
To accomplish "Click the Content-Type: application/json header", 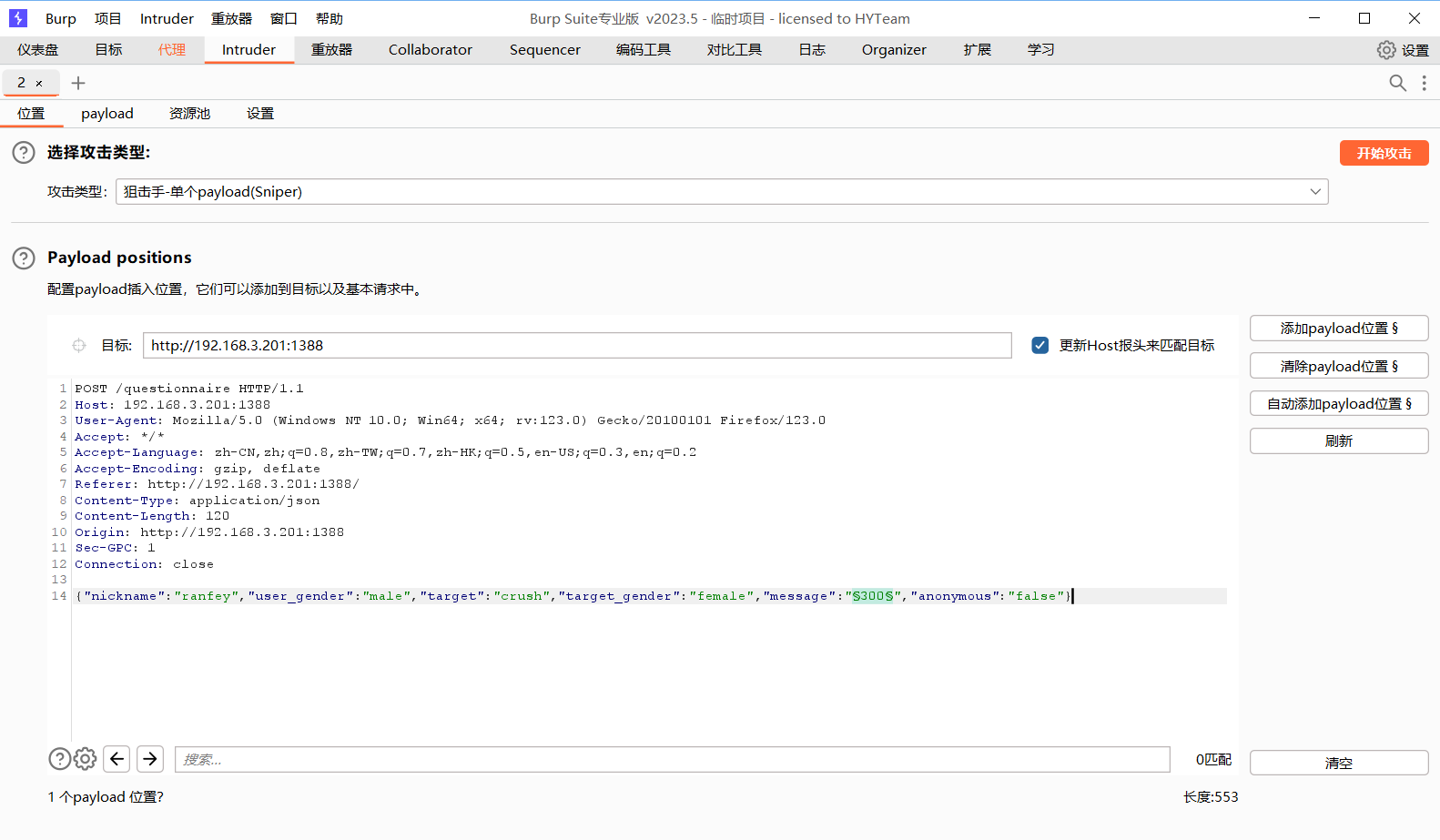I will tap(198, 501).
